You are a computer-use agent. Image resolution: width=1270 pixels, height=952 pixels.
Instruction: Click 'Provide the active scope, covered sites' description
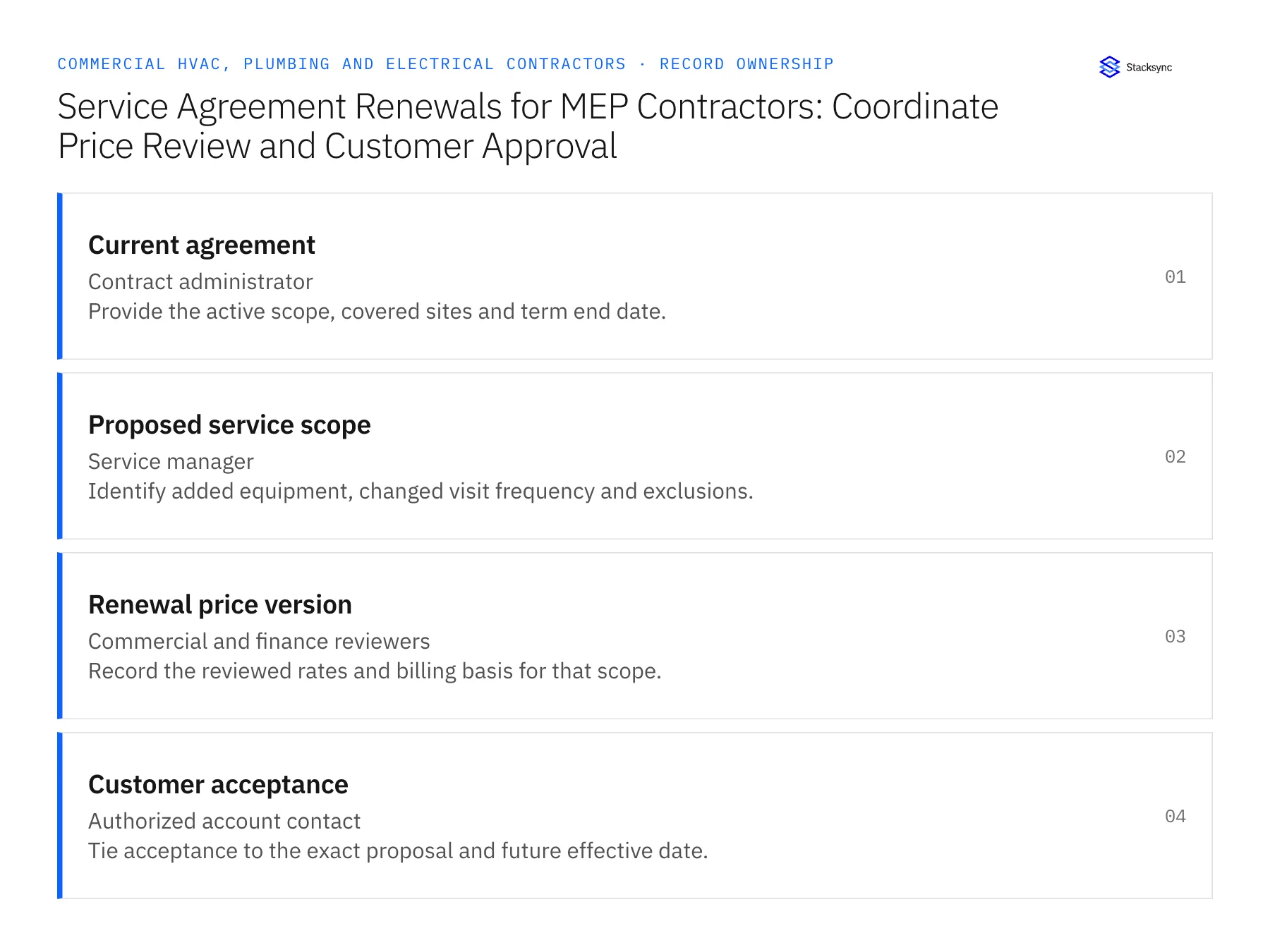(x=281, y=311)
